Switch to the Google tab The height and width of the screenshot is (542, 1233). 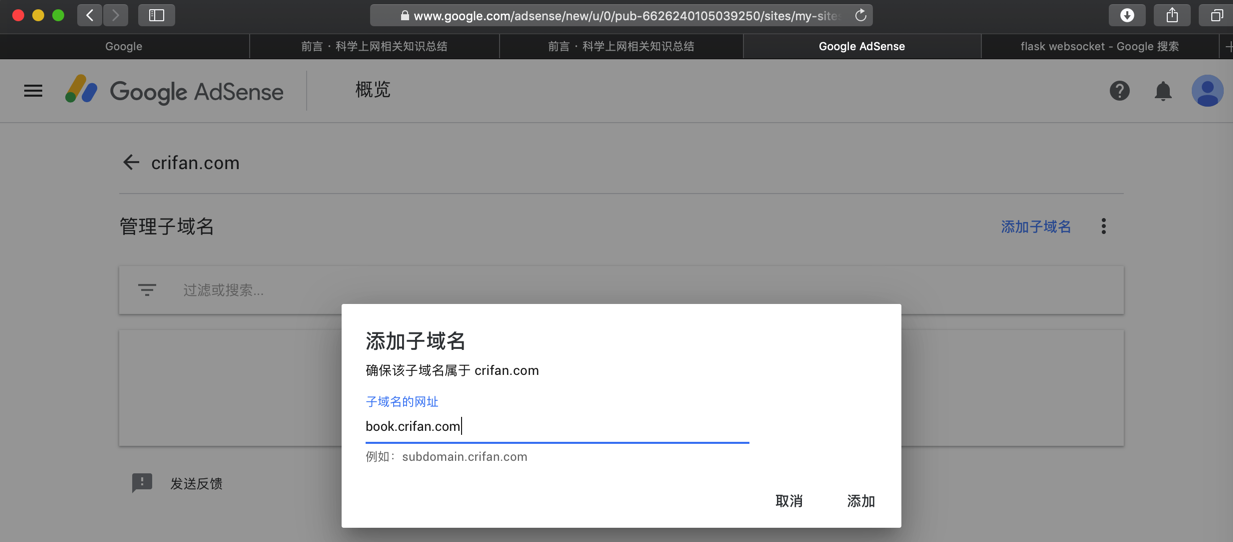124,46
